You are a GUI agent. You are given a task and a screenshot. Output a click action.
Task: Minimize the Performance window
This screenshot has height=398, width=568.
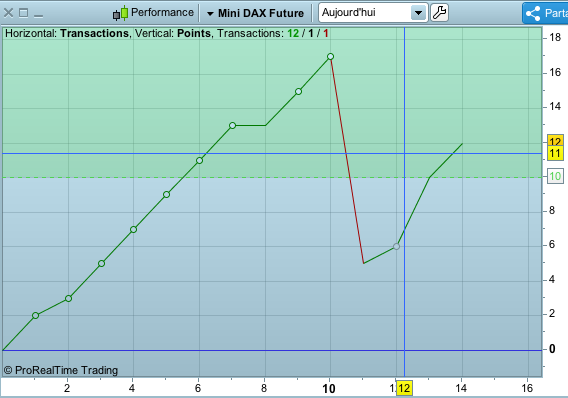(38, 16)
